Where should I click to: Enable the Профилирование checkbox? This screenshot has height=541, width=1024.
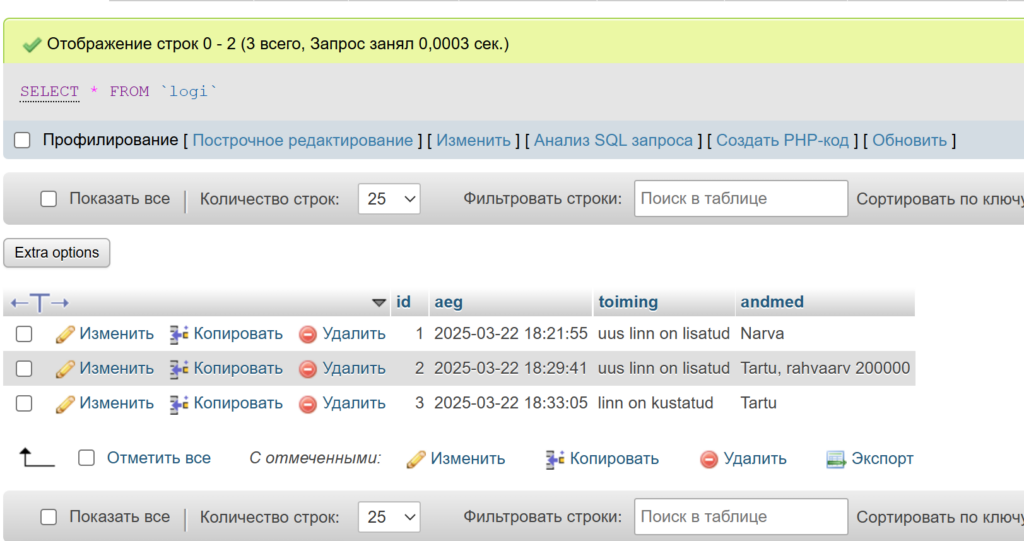(22, 141)
